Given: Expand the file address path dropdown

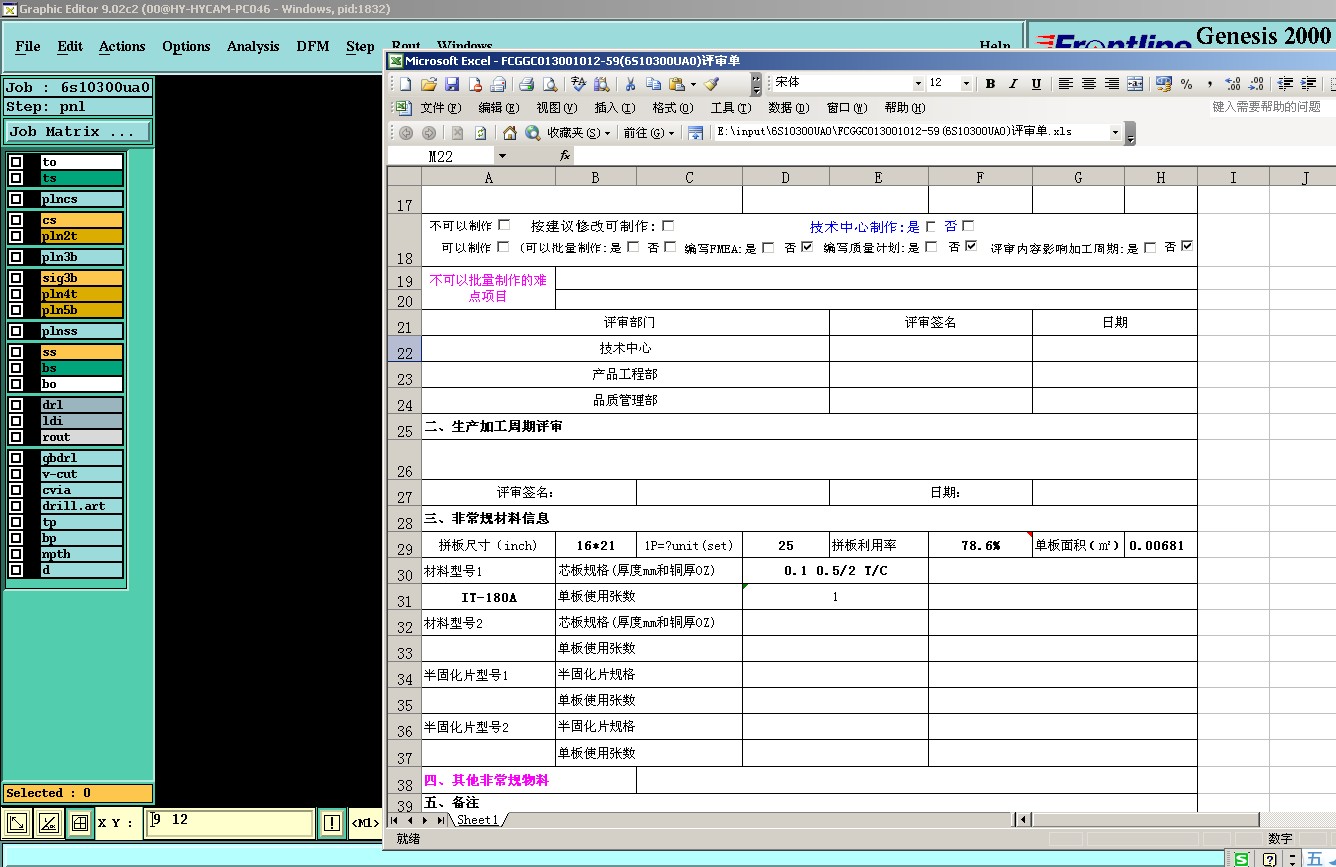Looking at the screenshot, I should tap(1115, 132).
